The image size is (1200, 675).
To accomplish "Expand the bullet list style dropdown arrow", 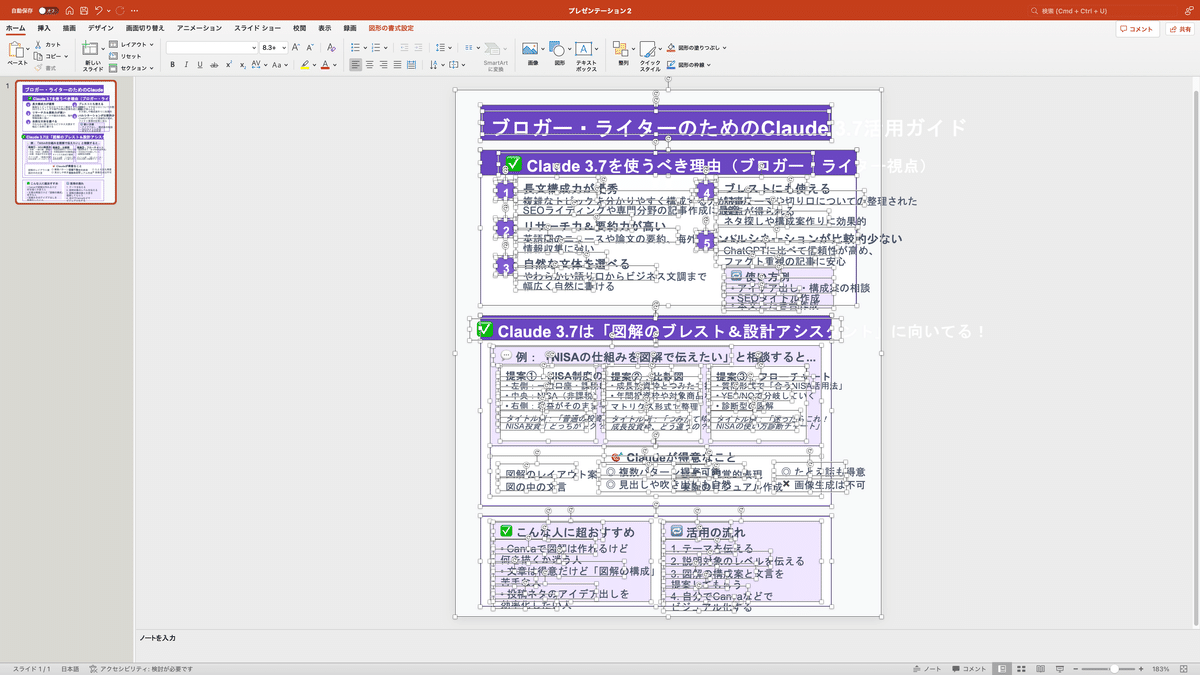I will [365, 47].
